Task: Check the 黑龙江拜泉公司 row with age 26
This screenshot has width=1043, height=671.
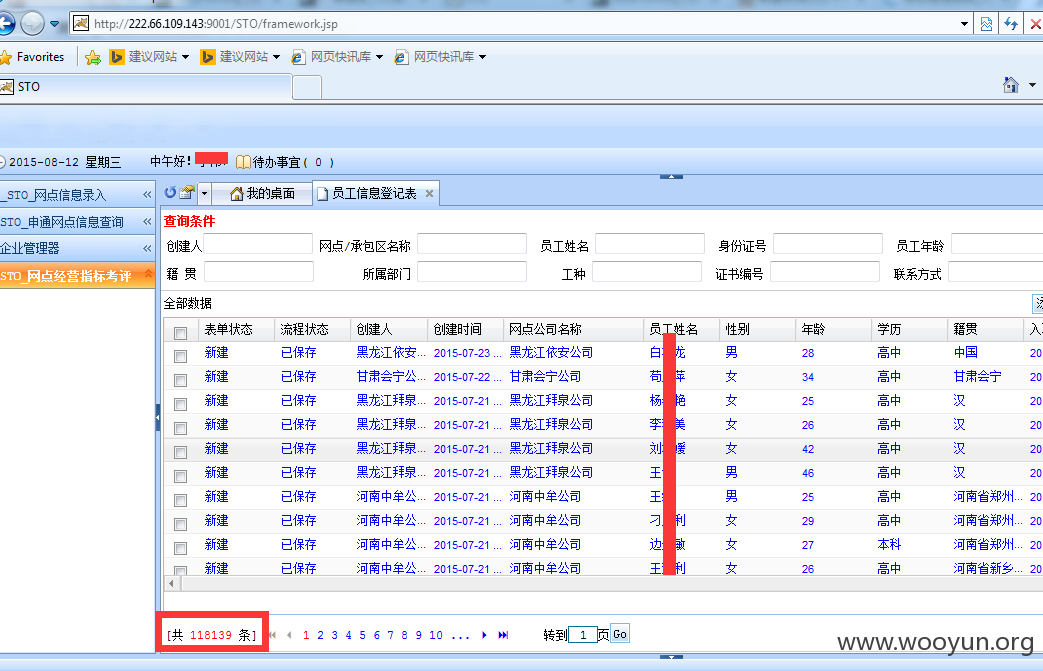Action: tap(180, 428)
